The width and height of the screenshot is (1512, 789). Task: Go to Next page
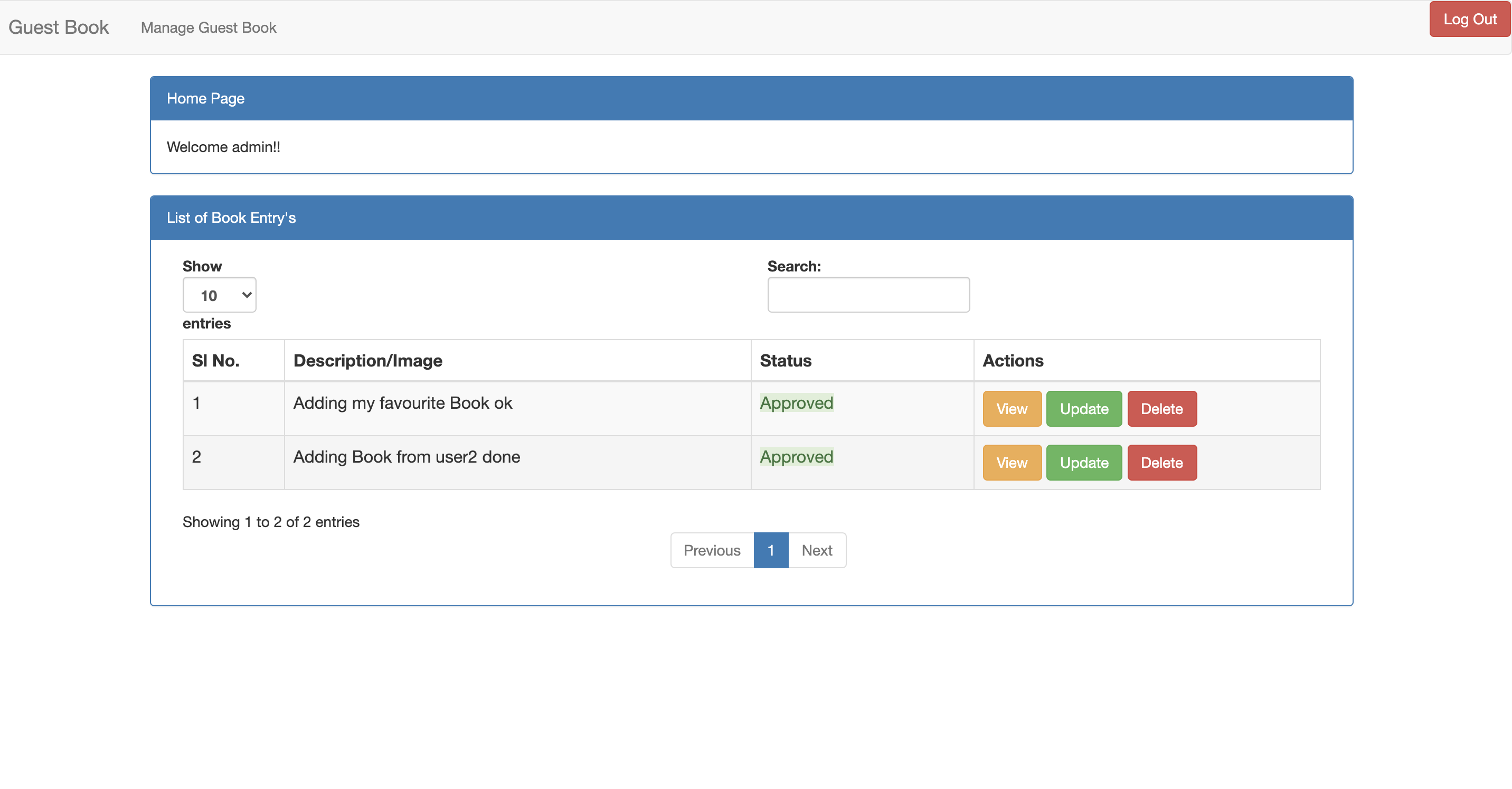817,551
